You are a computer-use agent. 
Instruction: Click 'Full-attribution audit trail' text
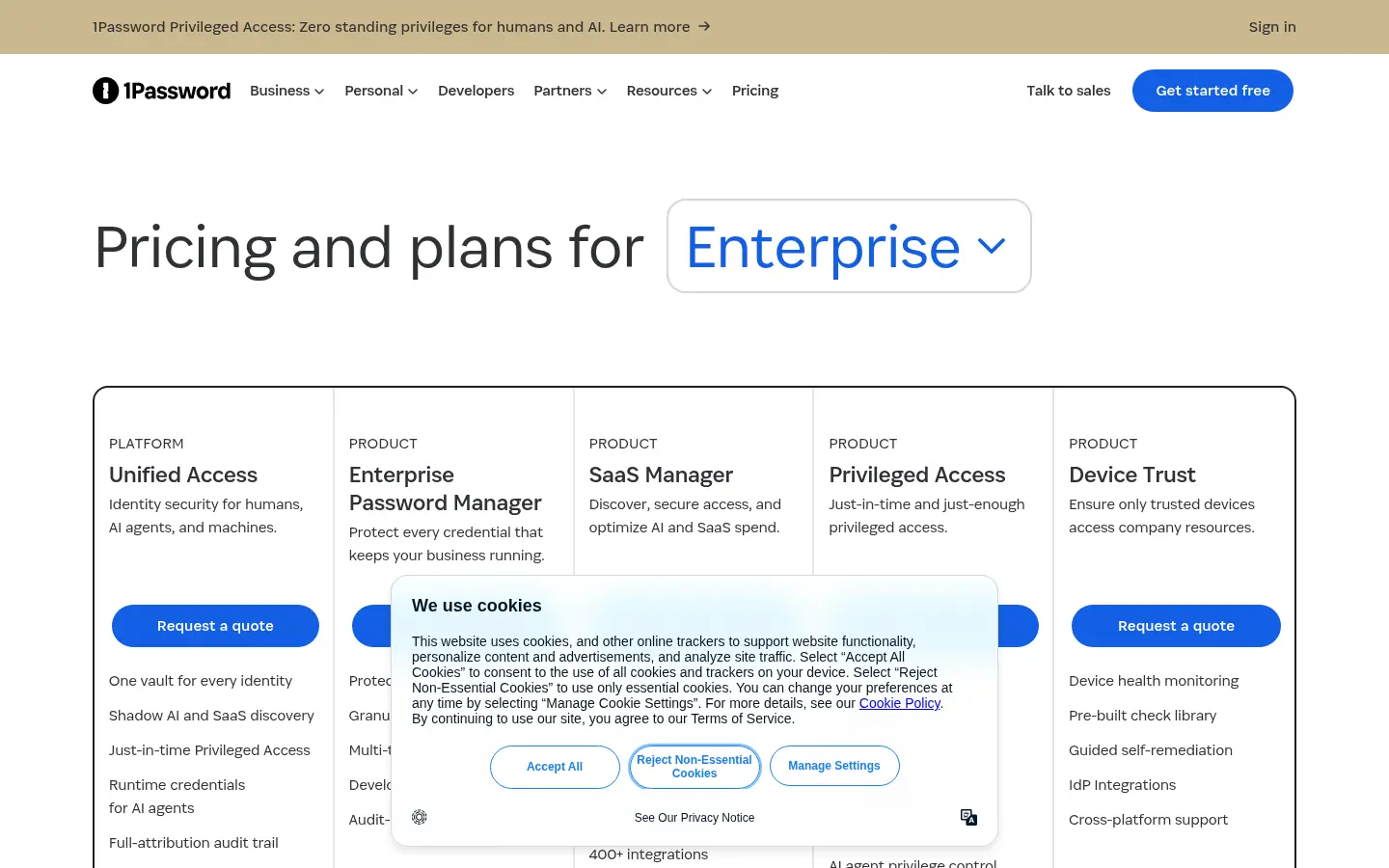click(x=194, y=843)
